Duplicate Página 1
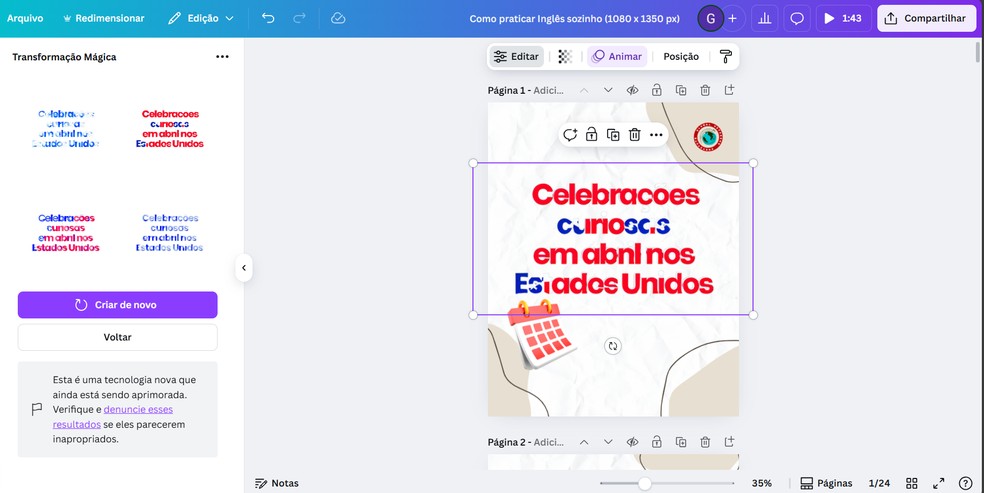 click(x=681, y=90)
